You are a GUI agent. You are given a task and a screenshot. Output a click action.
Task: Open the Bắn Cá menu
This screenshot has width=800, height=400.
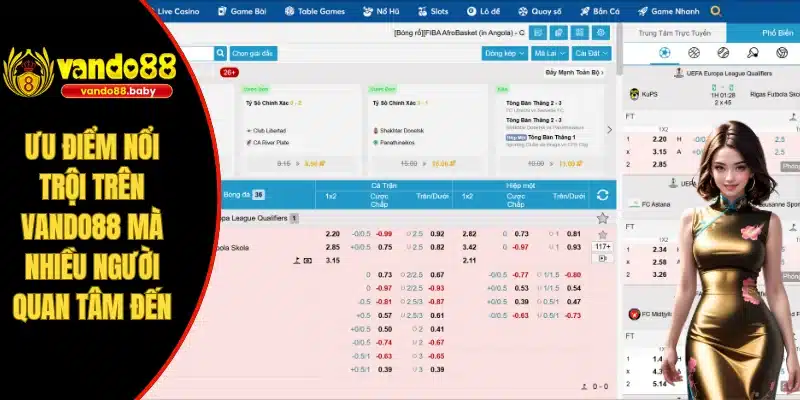click(599, 11)
